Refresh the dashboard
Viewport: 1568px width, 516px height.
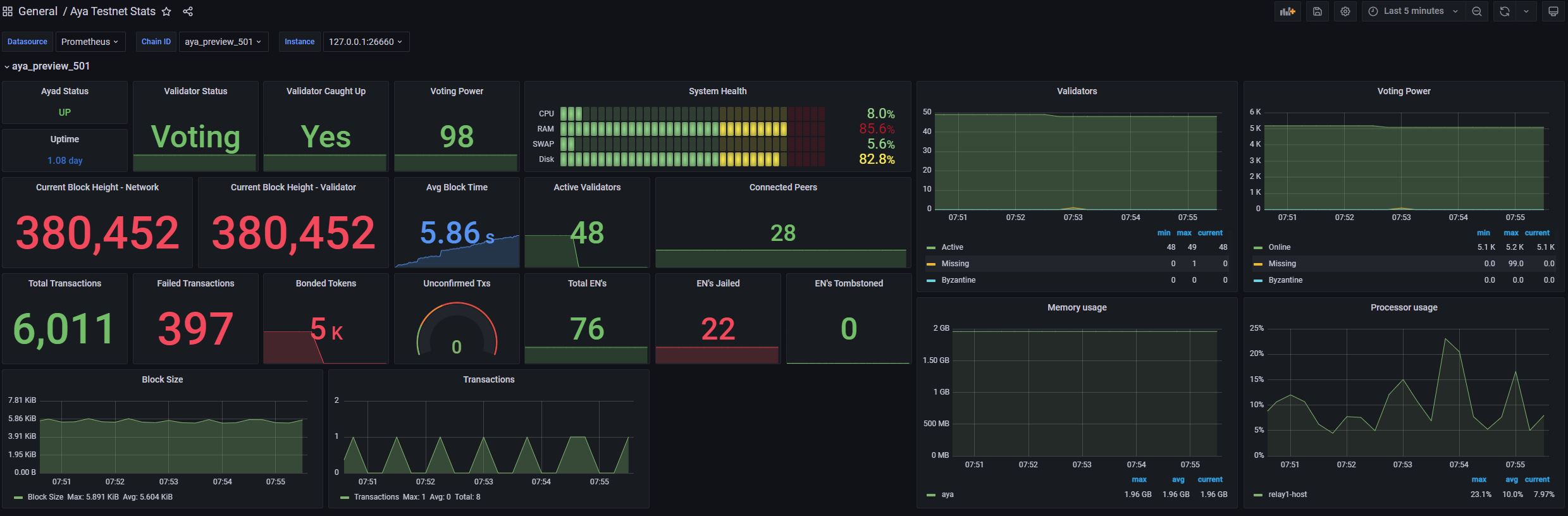(1505, 11)
